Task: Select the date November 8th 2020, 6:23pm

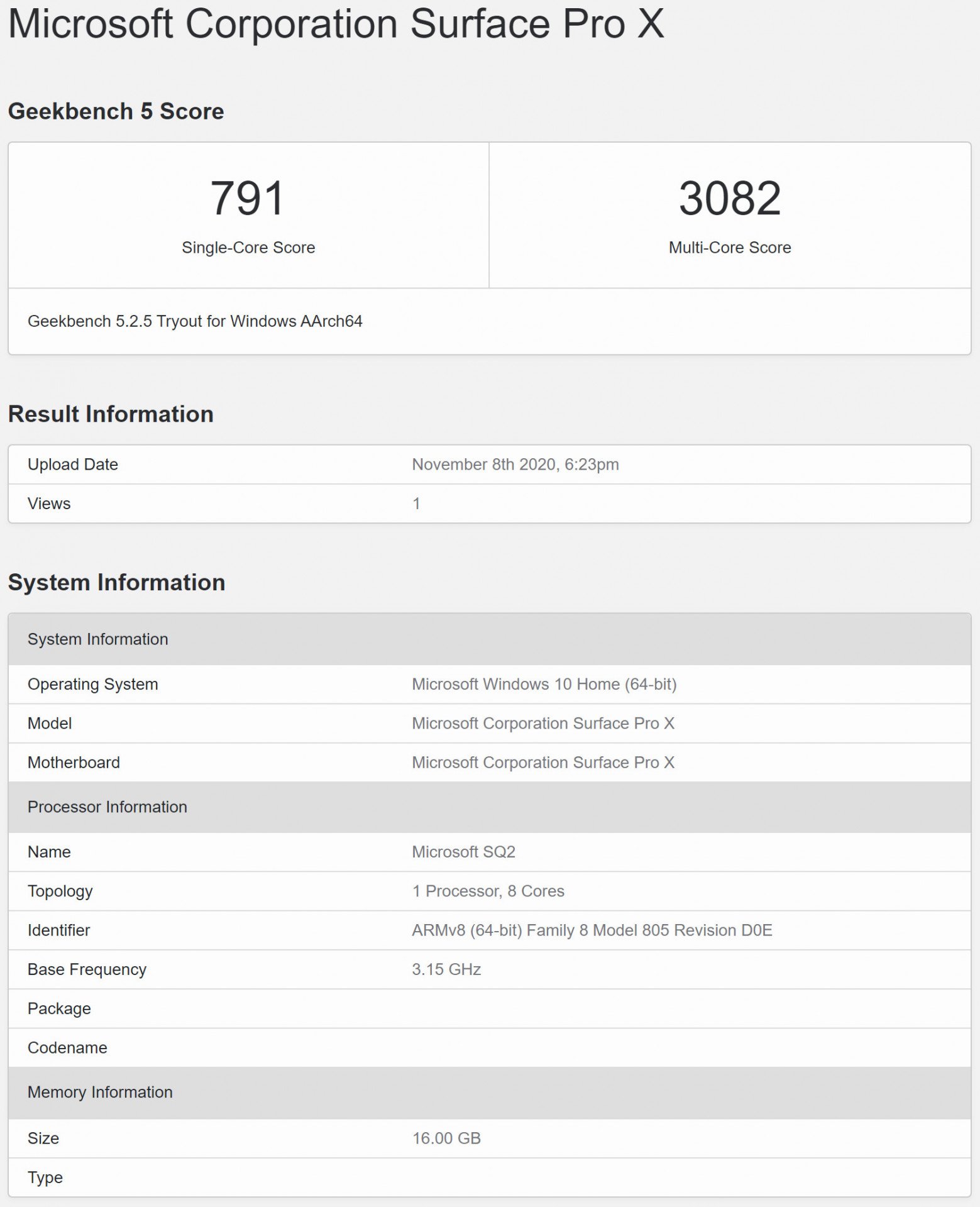Action: tap(515, 465)
